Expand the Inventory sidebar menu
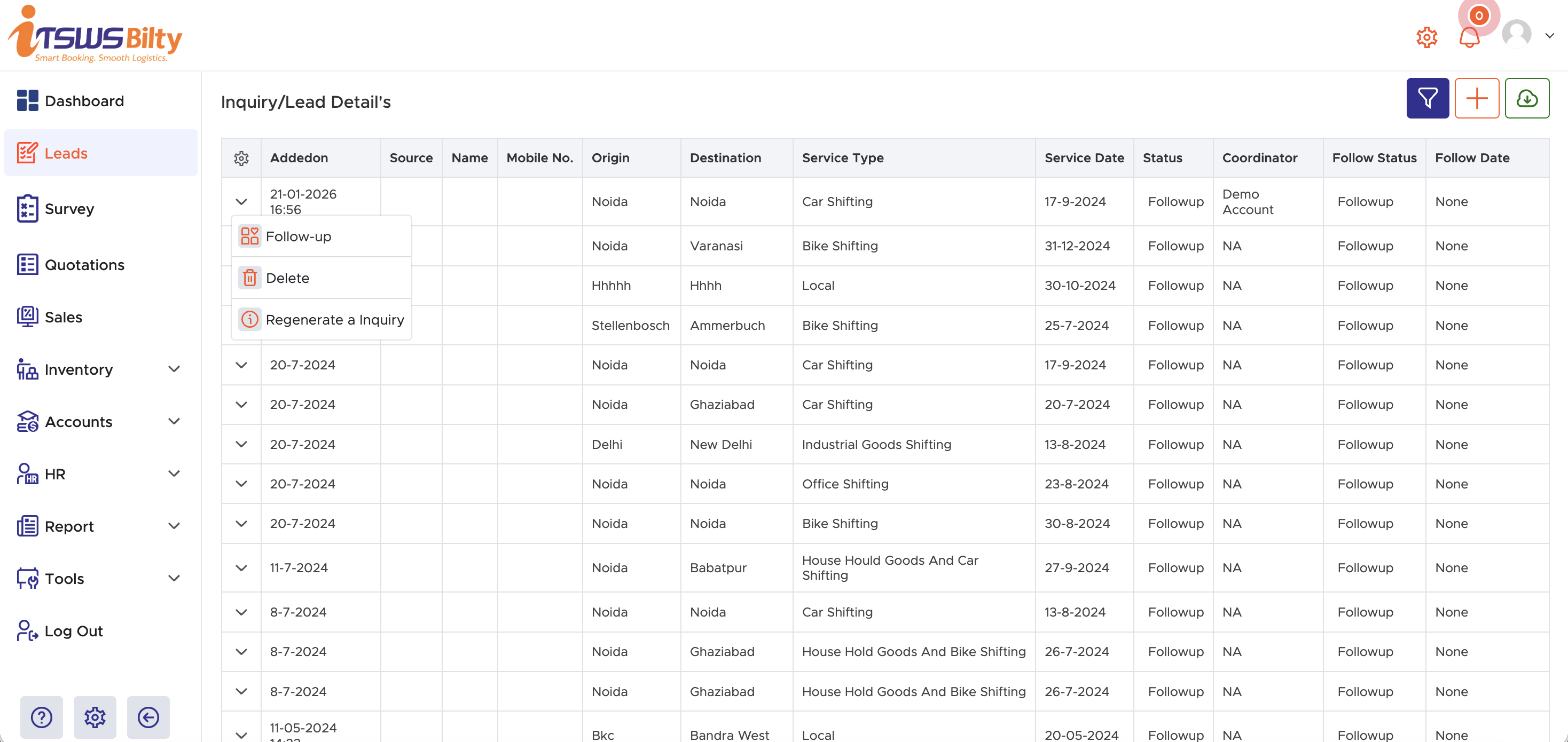This screenshot has height=742, width=1568. [174, 369]
